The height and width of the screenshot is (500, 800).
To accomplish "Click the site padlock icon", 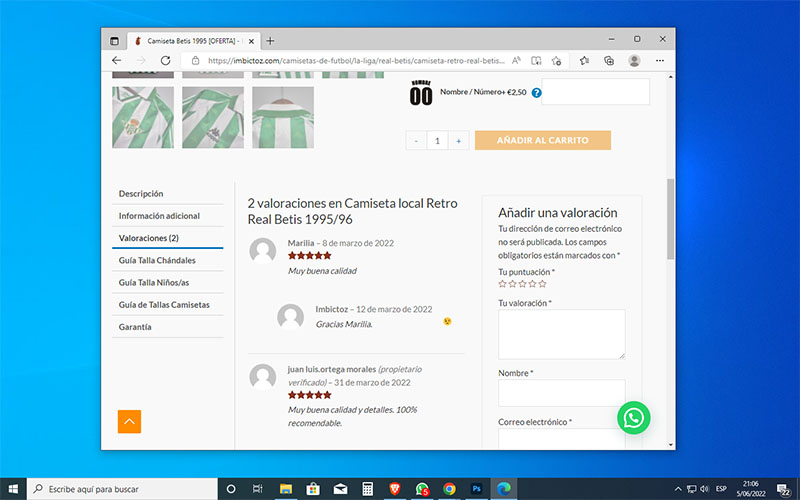I will [195, 61].
